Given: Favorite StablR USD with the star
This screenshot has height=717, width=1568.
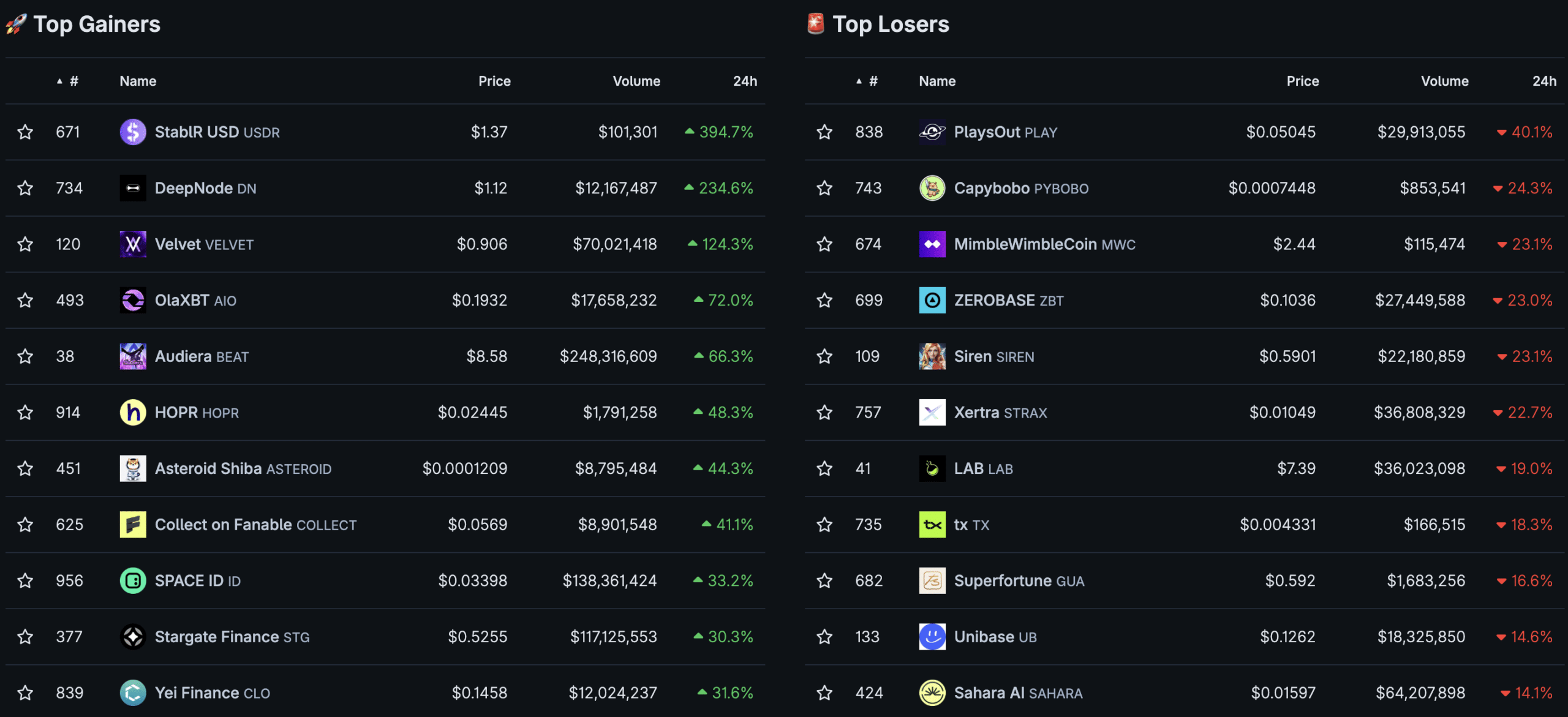Looking at the screenshot, I should click(25, 132).
